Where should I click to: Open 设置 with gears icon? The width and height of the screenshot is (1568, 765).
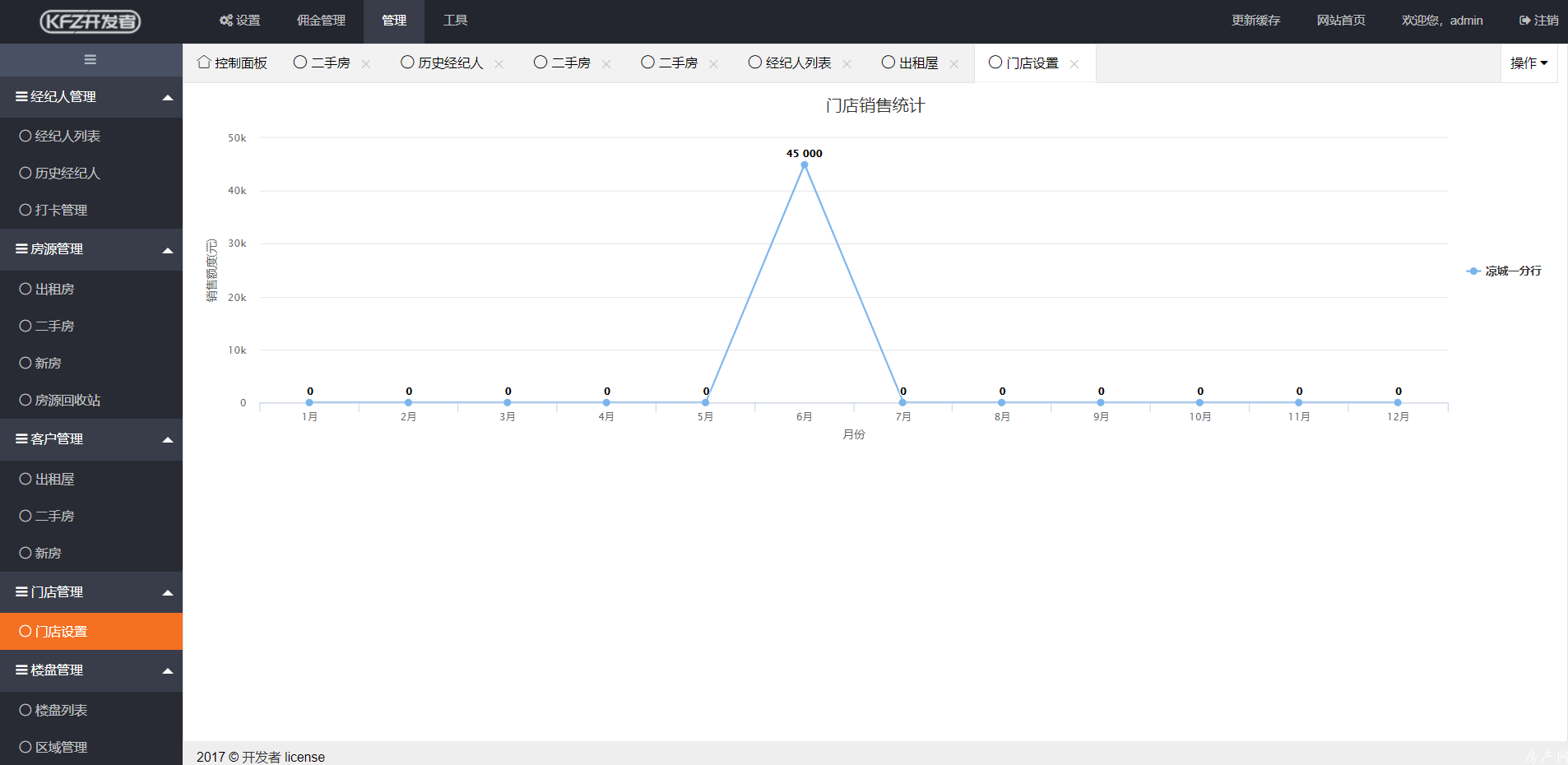pos(239,21)
